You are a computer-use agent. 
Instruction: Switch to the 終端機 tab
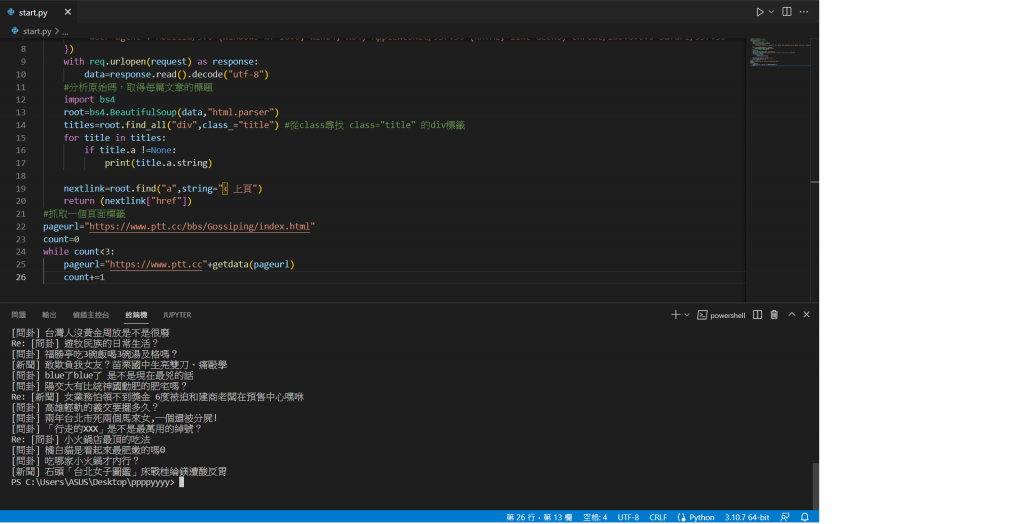[x=136, y=315]
